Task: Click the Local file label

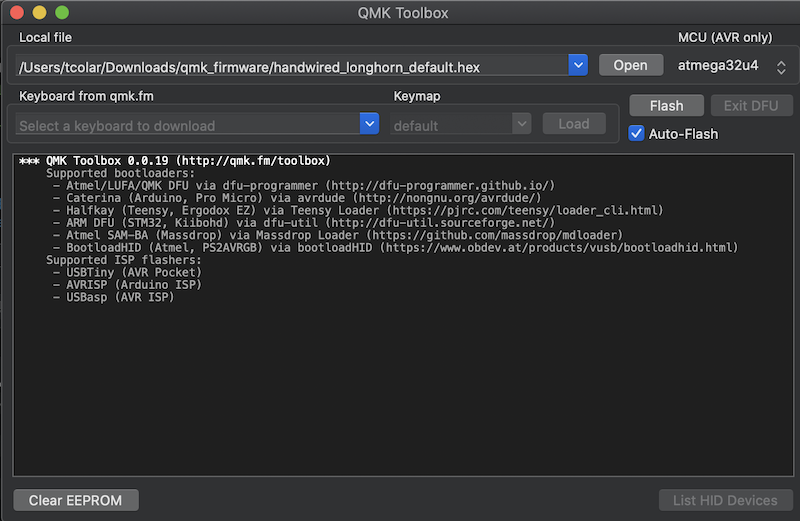Action: [45, 37]
